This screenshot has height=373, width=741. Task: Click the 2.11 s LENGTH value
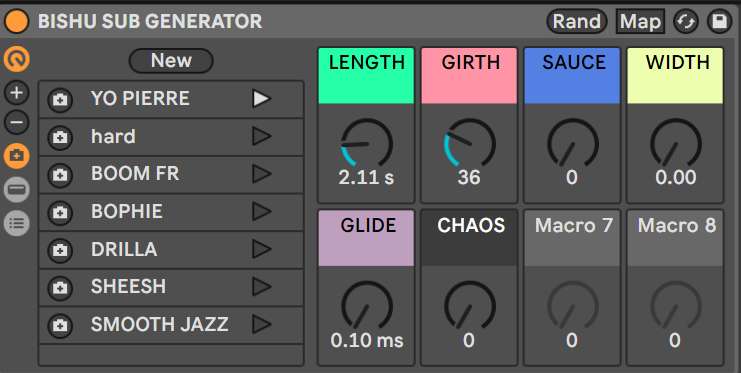(x=366, y=178)
